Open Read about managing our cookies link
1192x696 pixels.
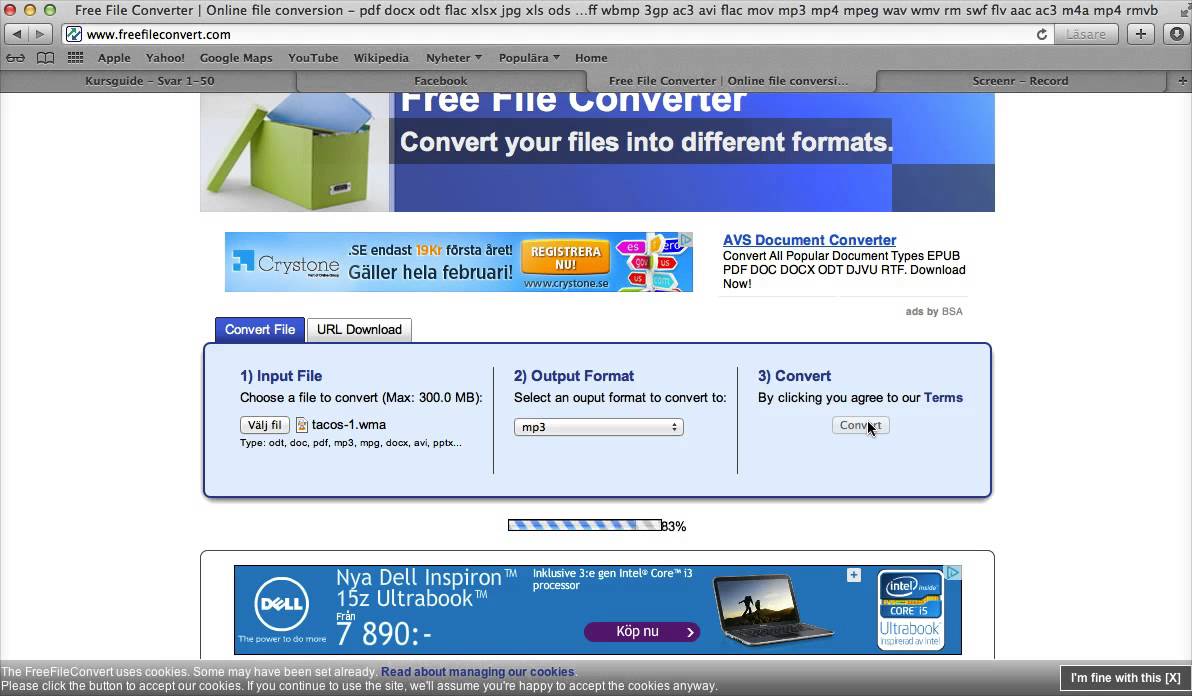(x=477, y=672)
